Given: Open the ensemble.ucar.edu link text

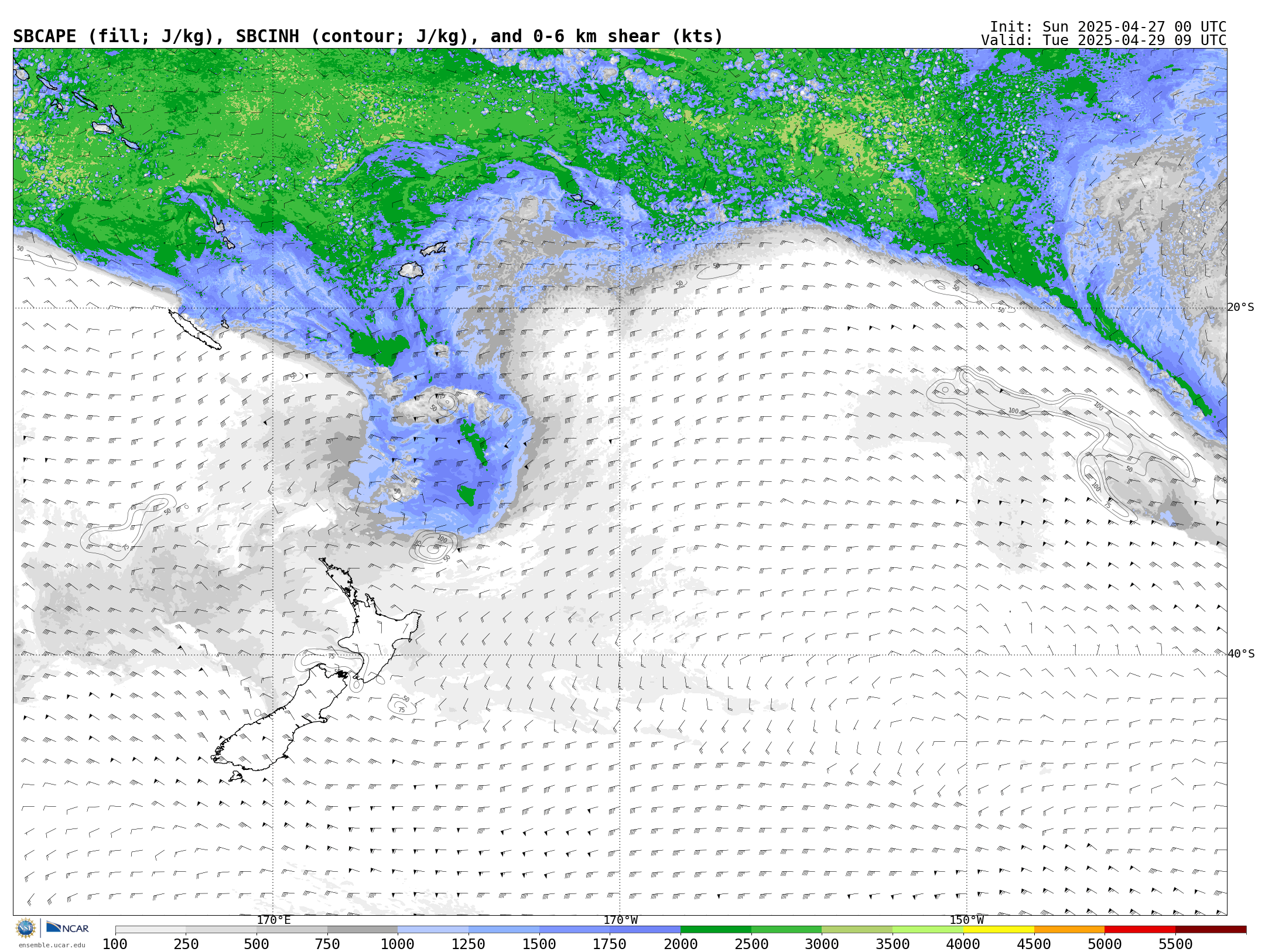Looking at the screenshot, I should coord(52,945).
